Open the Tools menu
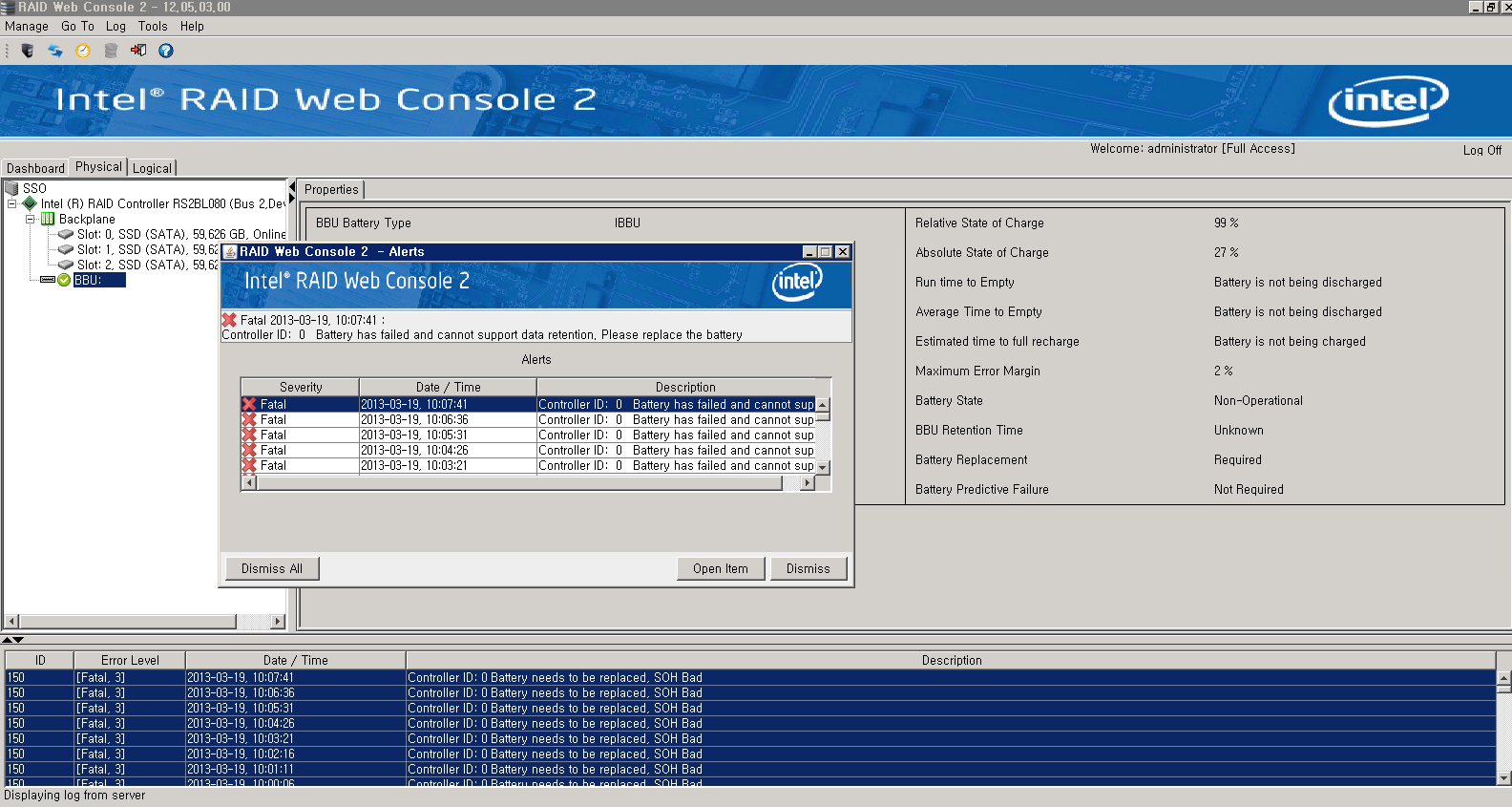Viewport: 1512px width, 807px height. click(x=153, y=27)
